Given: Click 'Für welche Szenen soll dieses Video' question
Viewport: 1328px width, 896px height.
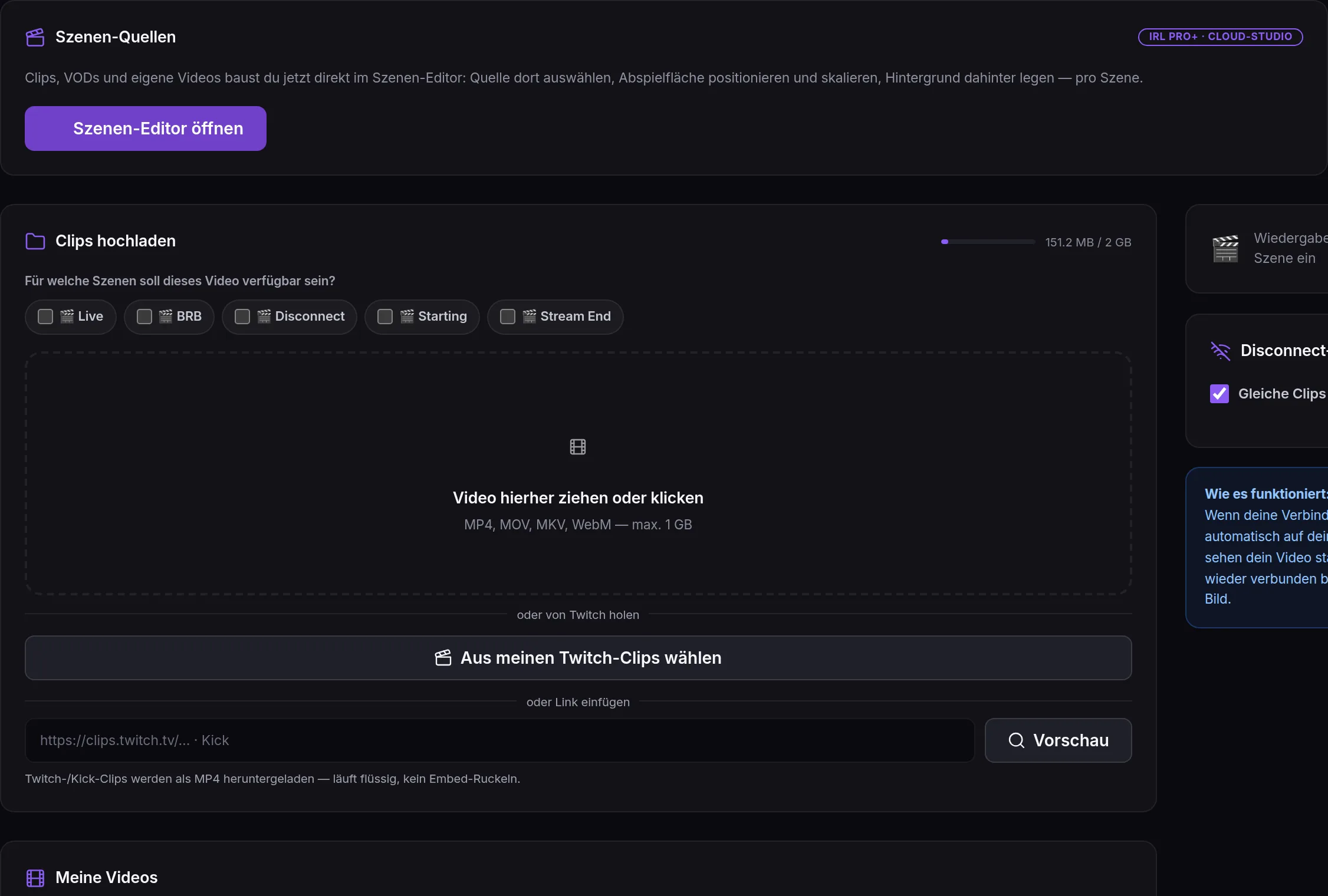Looking at the screenshot, I should click(x=180, y=281).
